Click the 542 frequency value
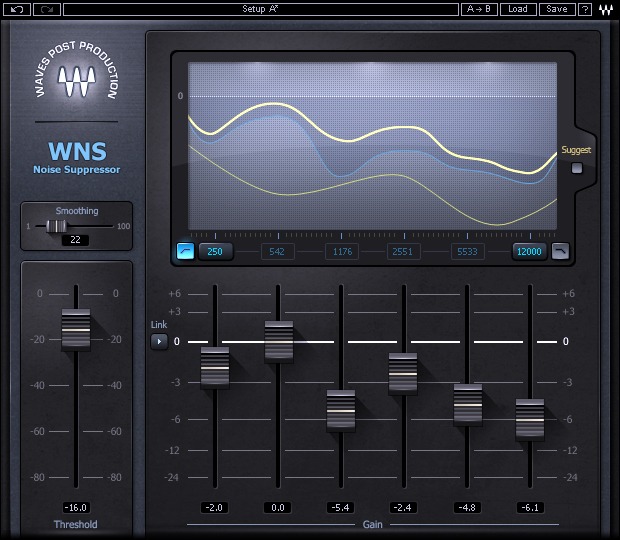 277,251
